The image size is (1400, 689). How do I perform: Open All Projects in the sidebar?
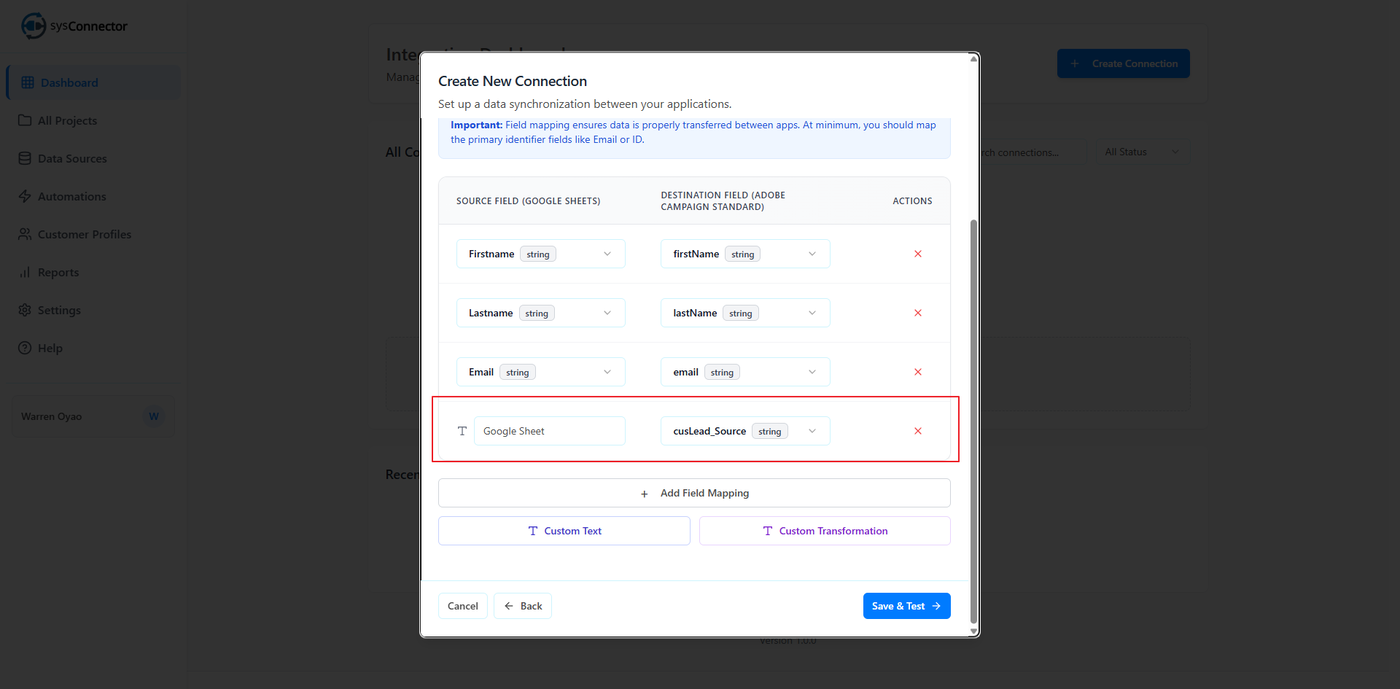pyautogui.click(x=67, y=121)
